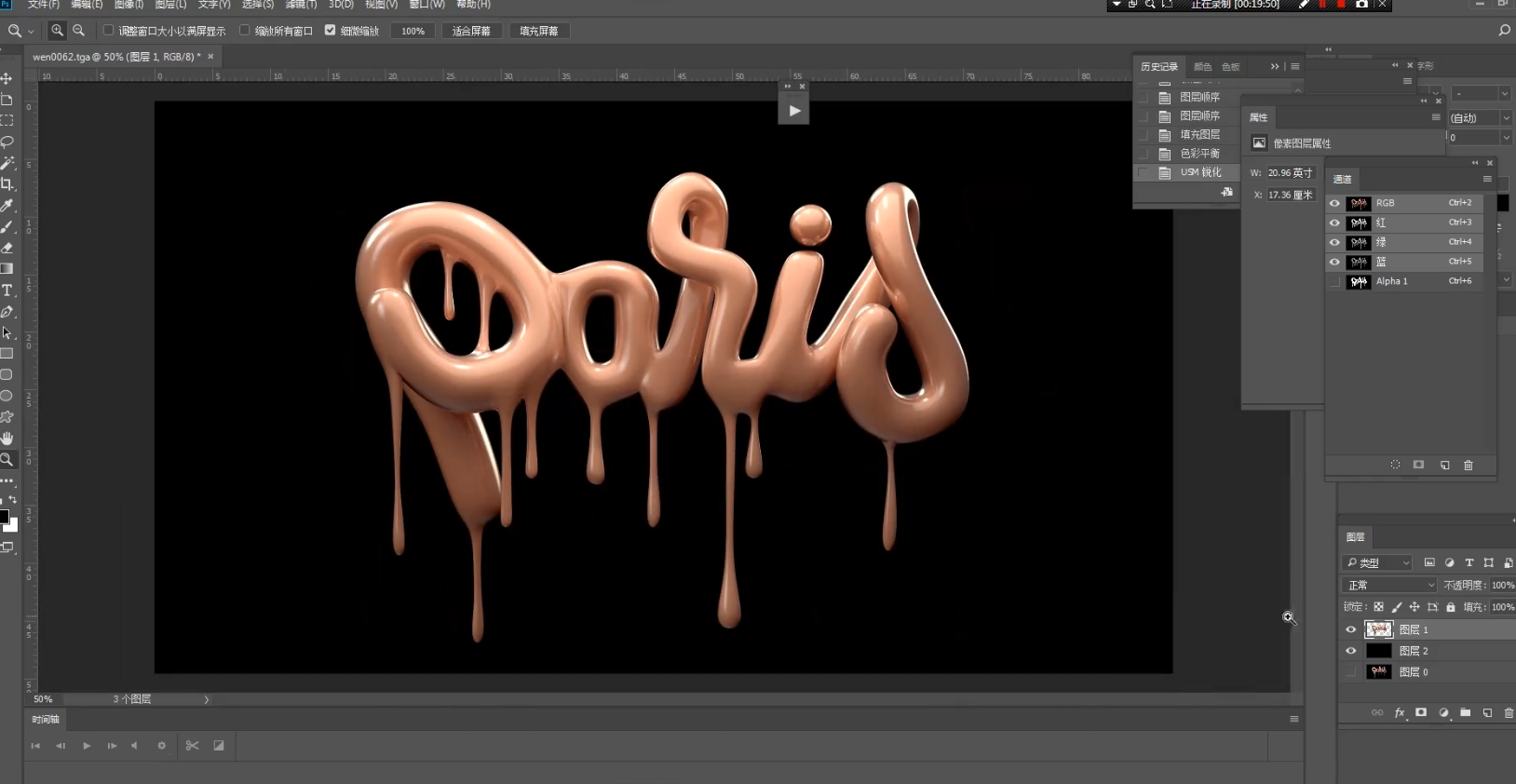Click the layer fx styles icon

click(x=1399, y=713)
